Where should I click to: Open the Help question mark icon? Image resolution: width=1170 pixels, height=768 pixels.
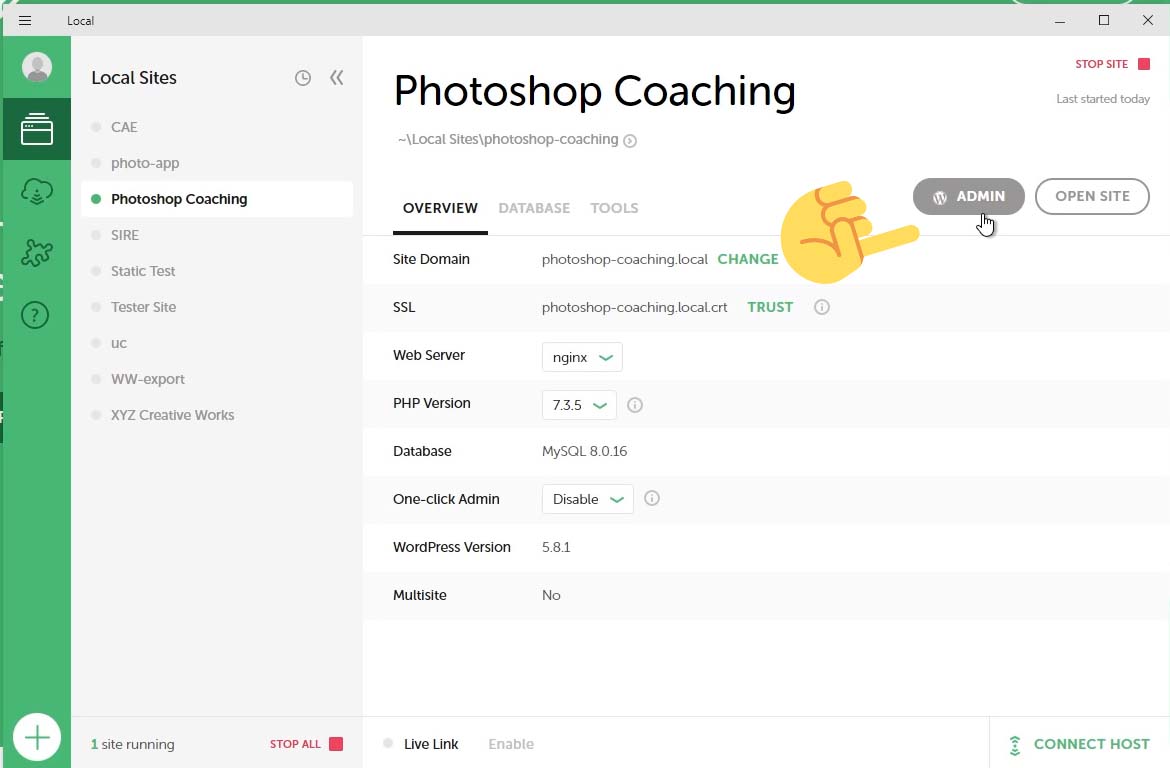(35, 315)
